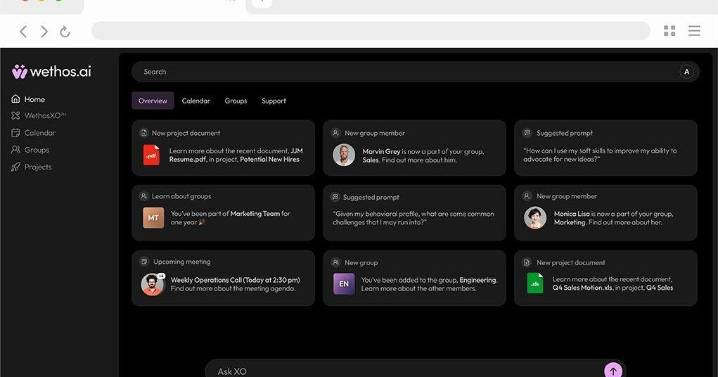Click the 'Upcoming meeting' header icon
The height and width of the screenshot is (377, 718).
[144, 262]
